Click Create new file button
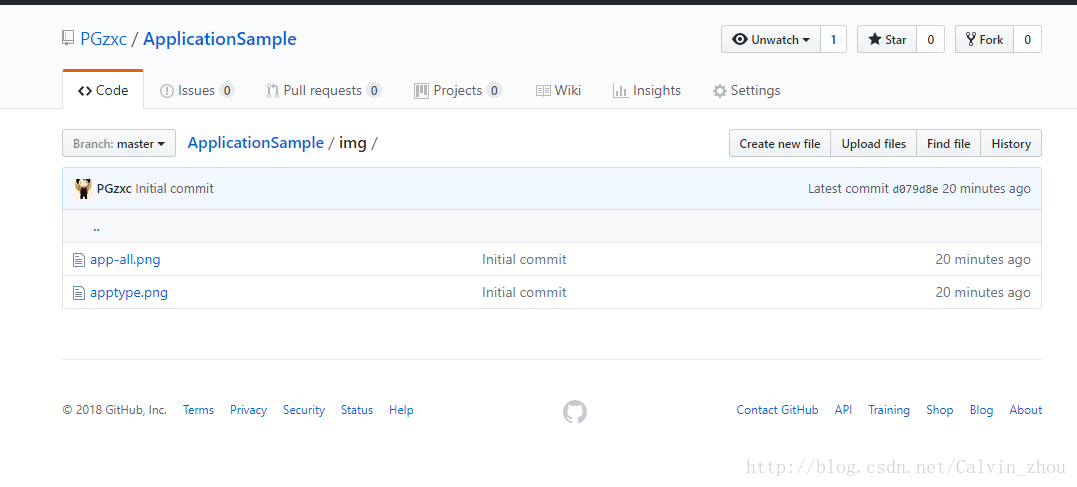 point(780,144)
